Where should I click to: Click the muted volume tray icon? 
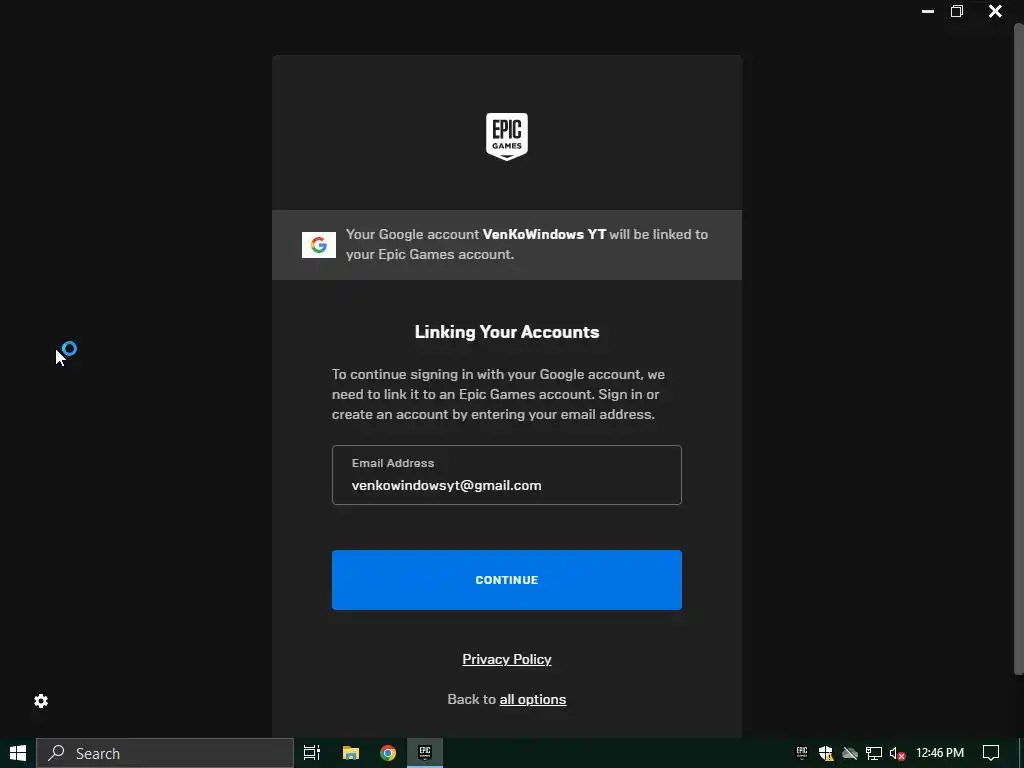pos(897,753)
